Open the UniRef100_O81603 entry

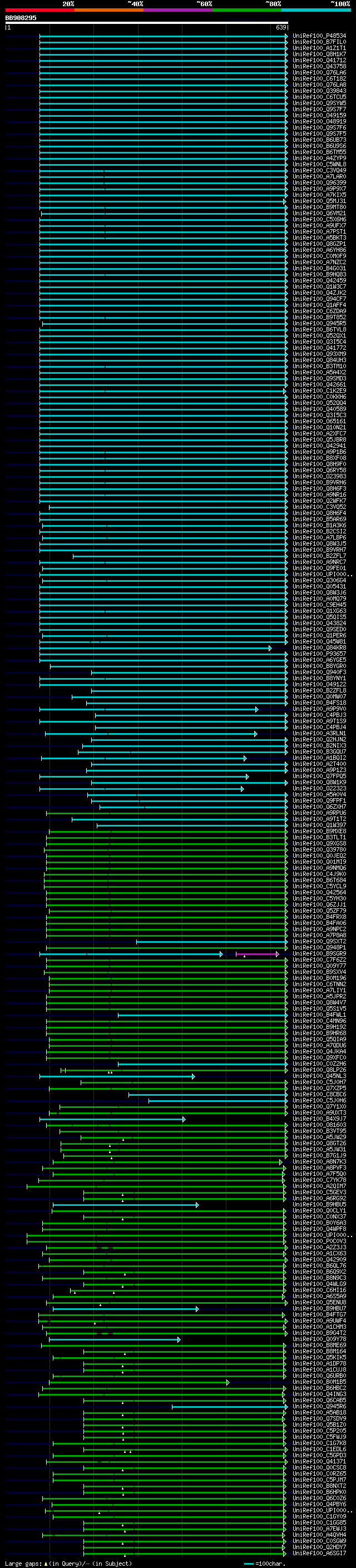[319, 1125]
